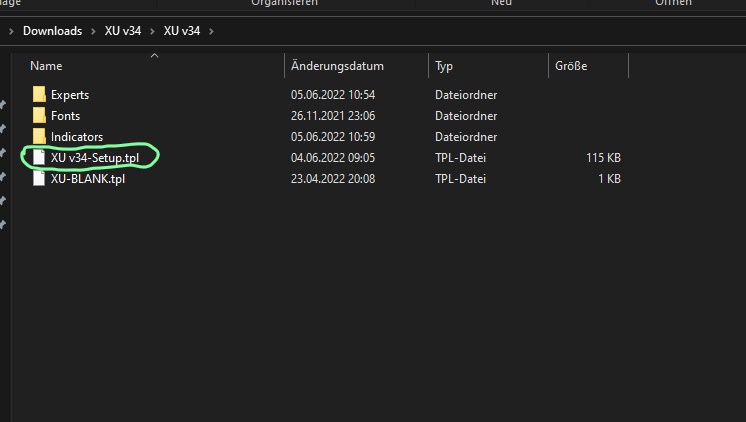Open the chevron before the Downloads breadcrumb
The image size is (746, 422).
(x=12, y=31)
